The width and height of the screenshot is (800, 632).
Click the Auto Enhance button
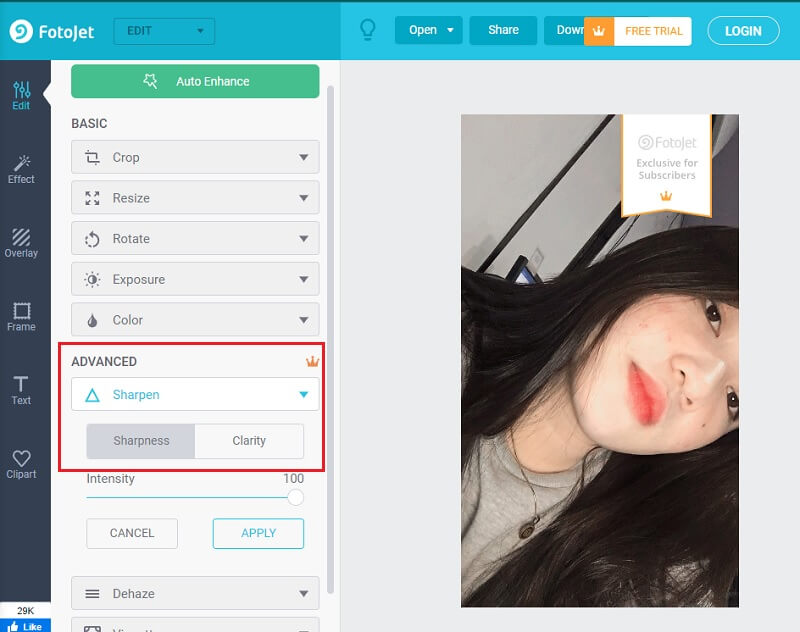(x=195, y=81)
